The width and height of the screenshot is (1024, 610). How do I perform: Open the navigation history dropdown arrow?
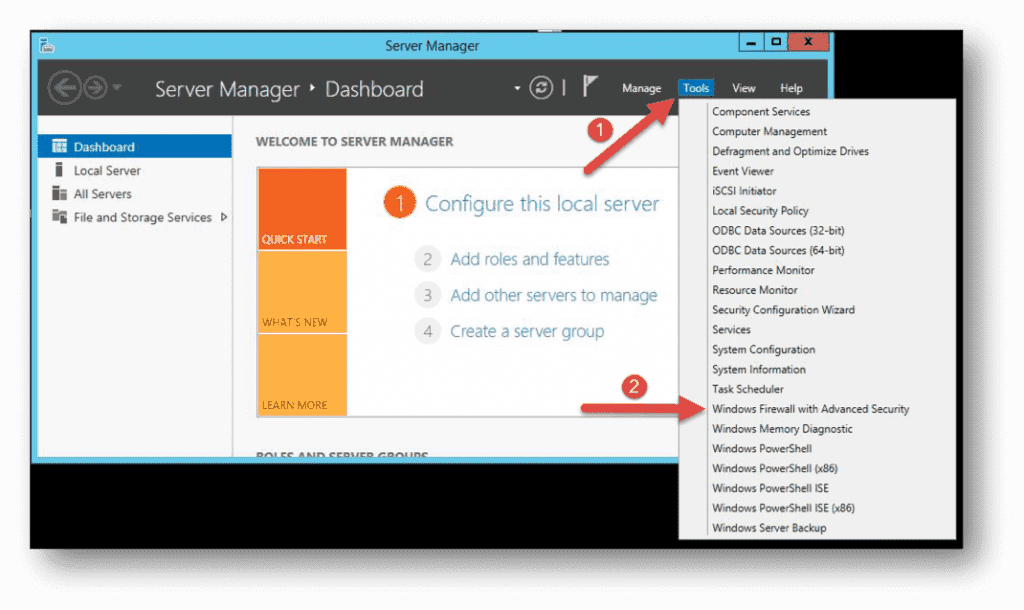[117, 88]
